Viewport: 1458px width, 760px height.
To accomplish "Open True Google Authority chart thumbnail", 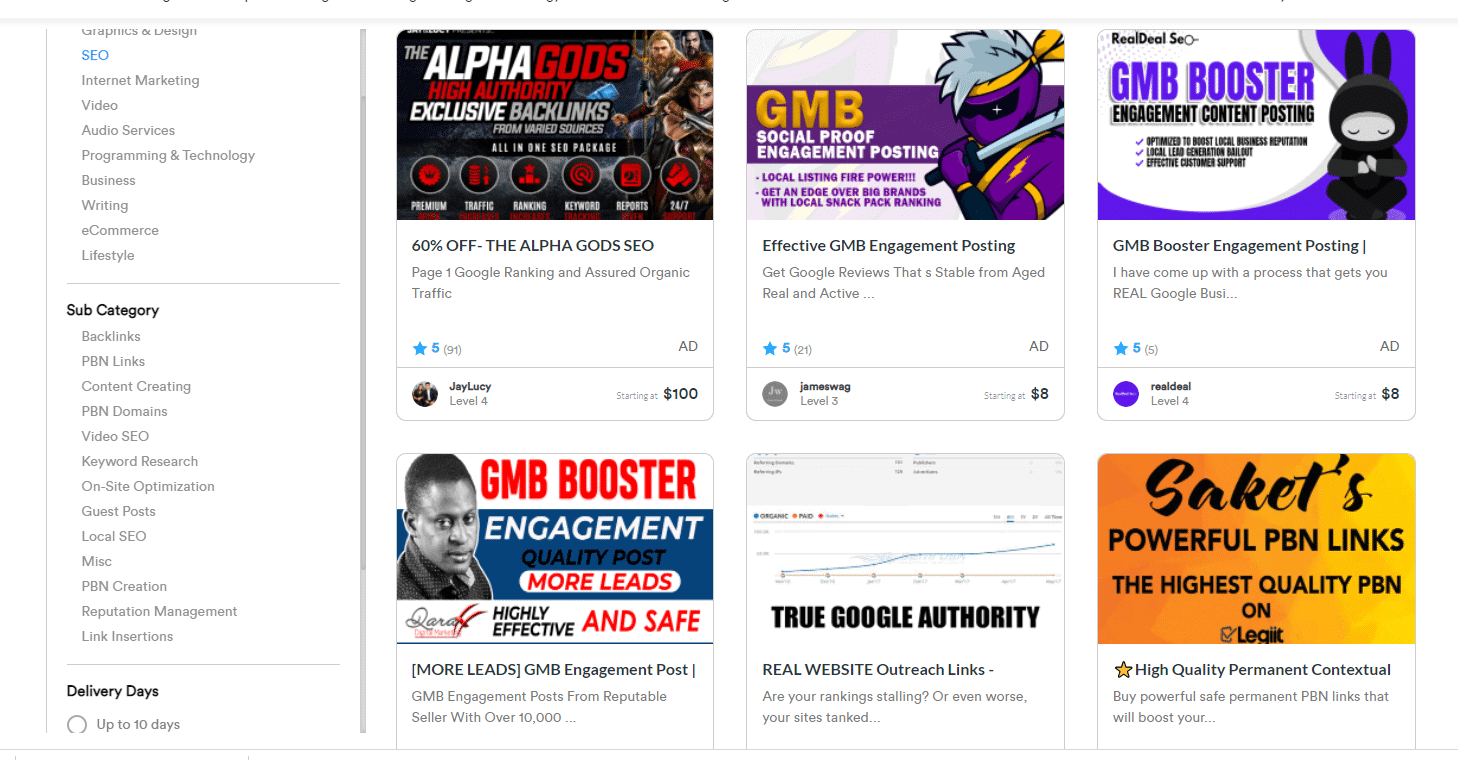I will click(905, 549).
